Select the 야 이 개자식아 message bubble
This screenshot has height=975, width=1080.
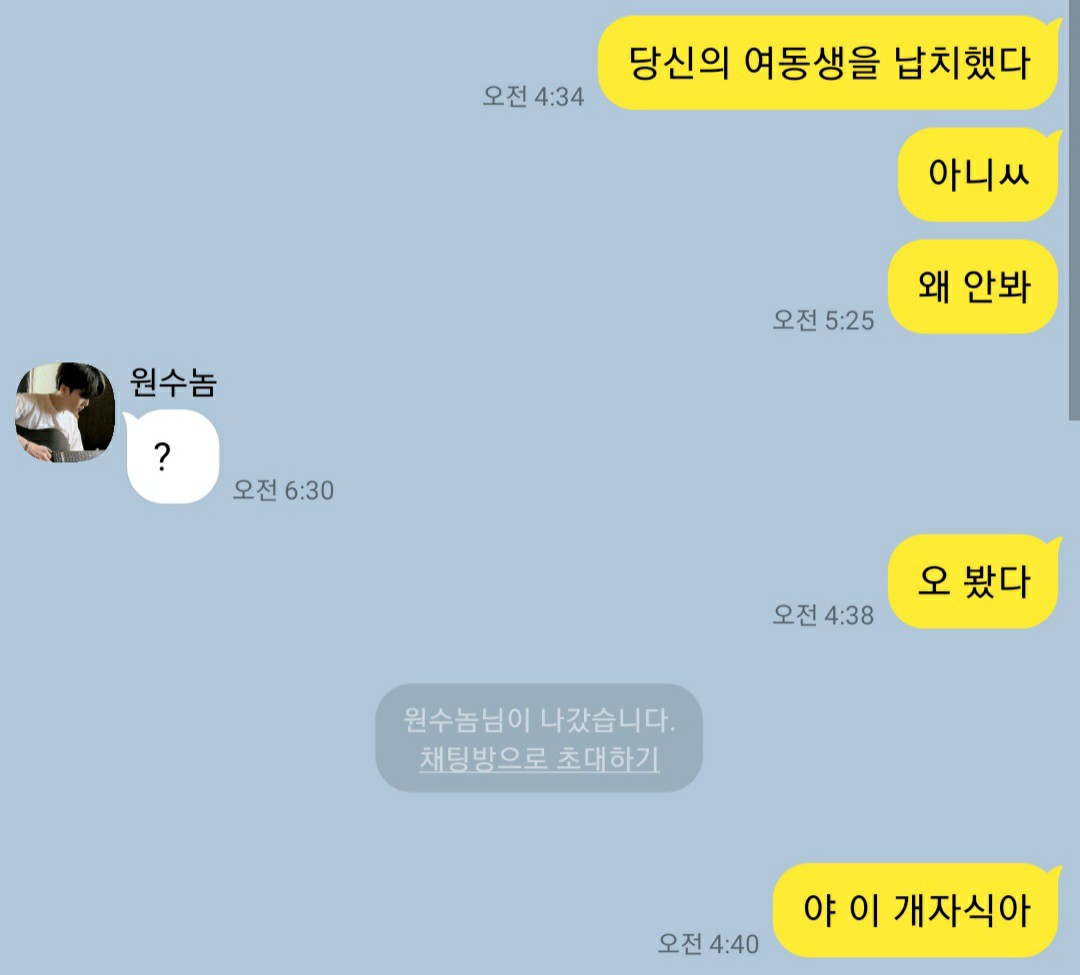click(917, 910)
